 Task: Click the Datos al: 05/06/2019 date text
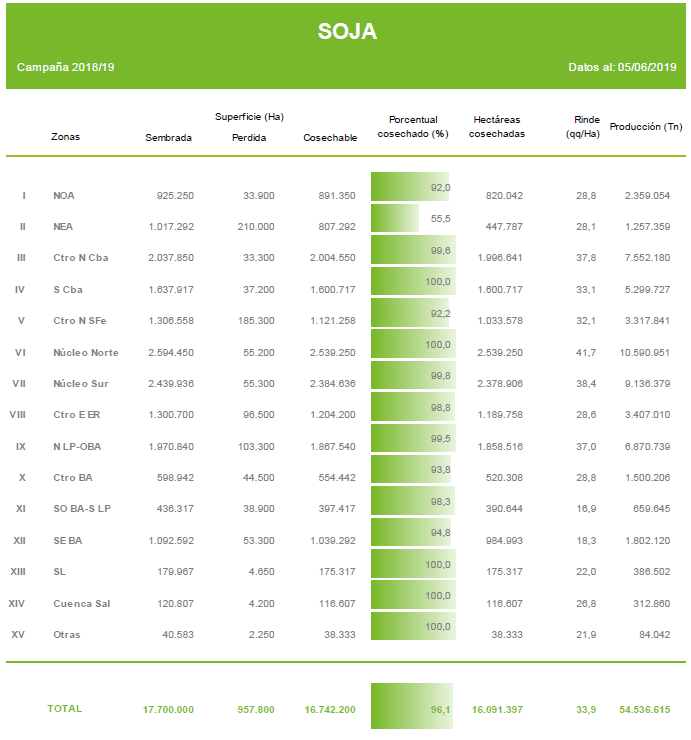tap(621, 67)
